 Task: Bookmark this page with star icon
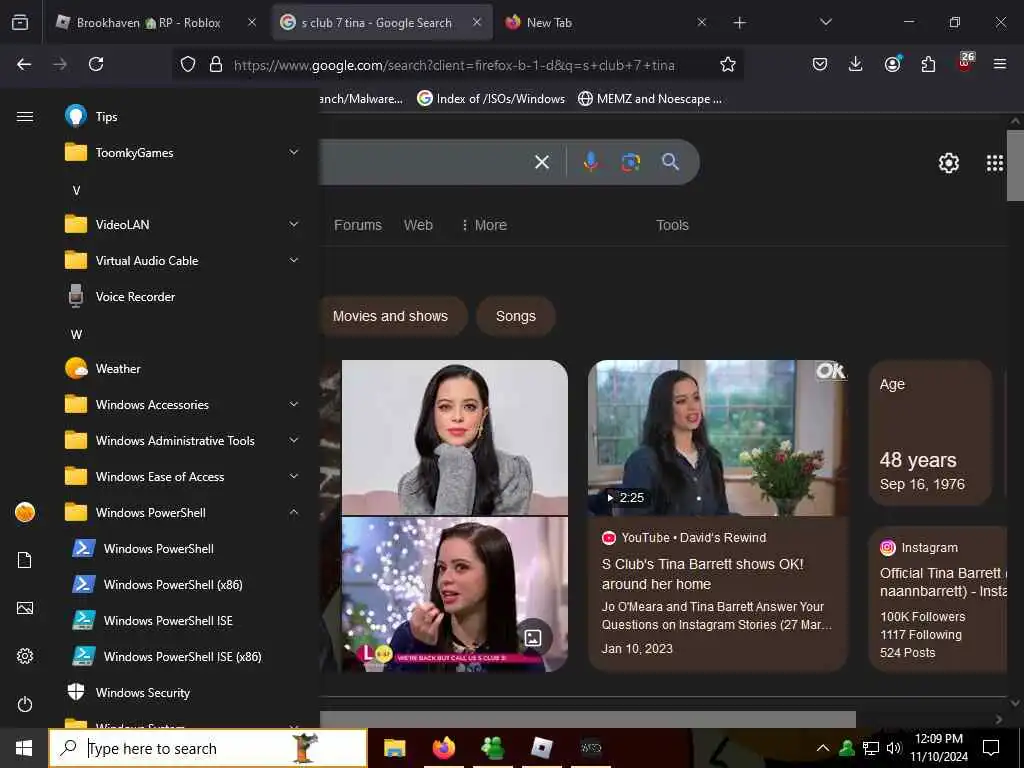coord(728,64)
